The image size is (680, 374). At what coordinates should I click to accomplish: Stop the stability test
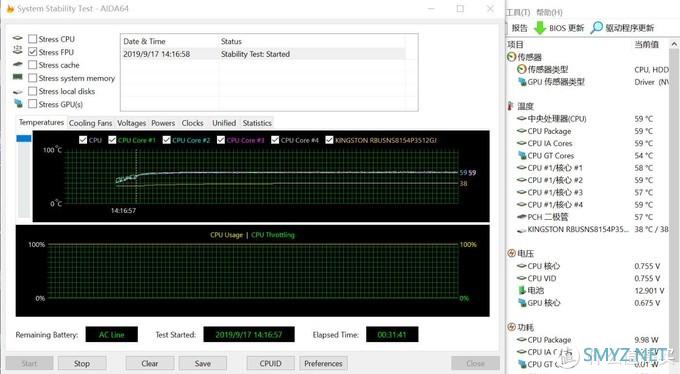click(x=82, y=364)
